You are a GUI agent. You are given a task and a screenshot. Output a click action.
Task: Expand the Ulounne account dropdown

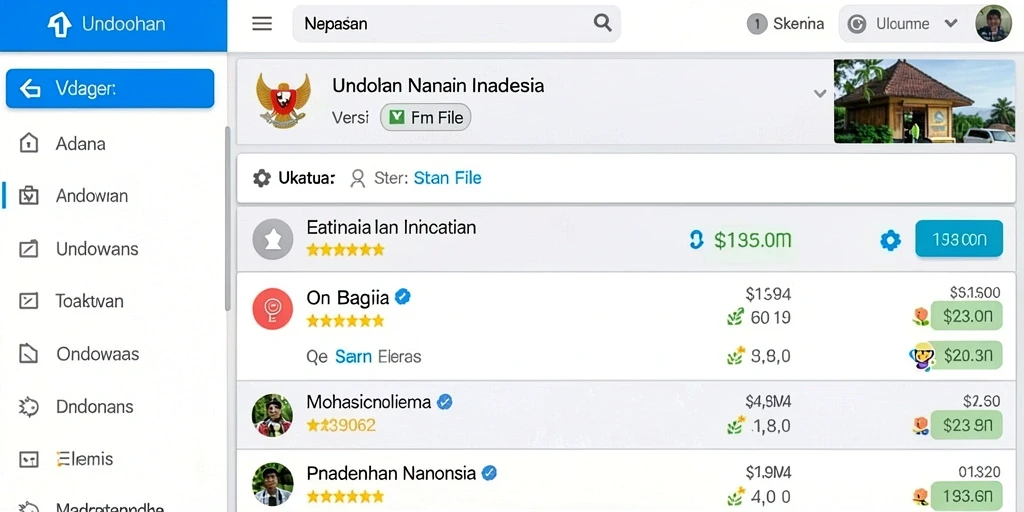pos(951,24)
